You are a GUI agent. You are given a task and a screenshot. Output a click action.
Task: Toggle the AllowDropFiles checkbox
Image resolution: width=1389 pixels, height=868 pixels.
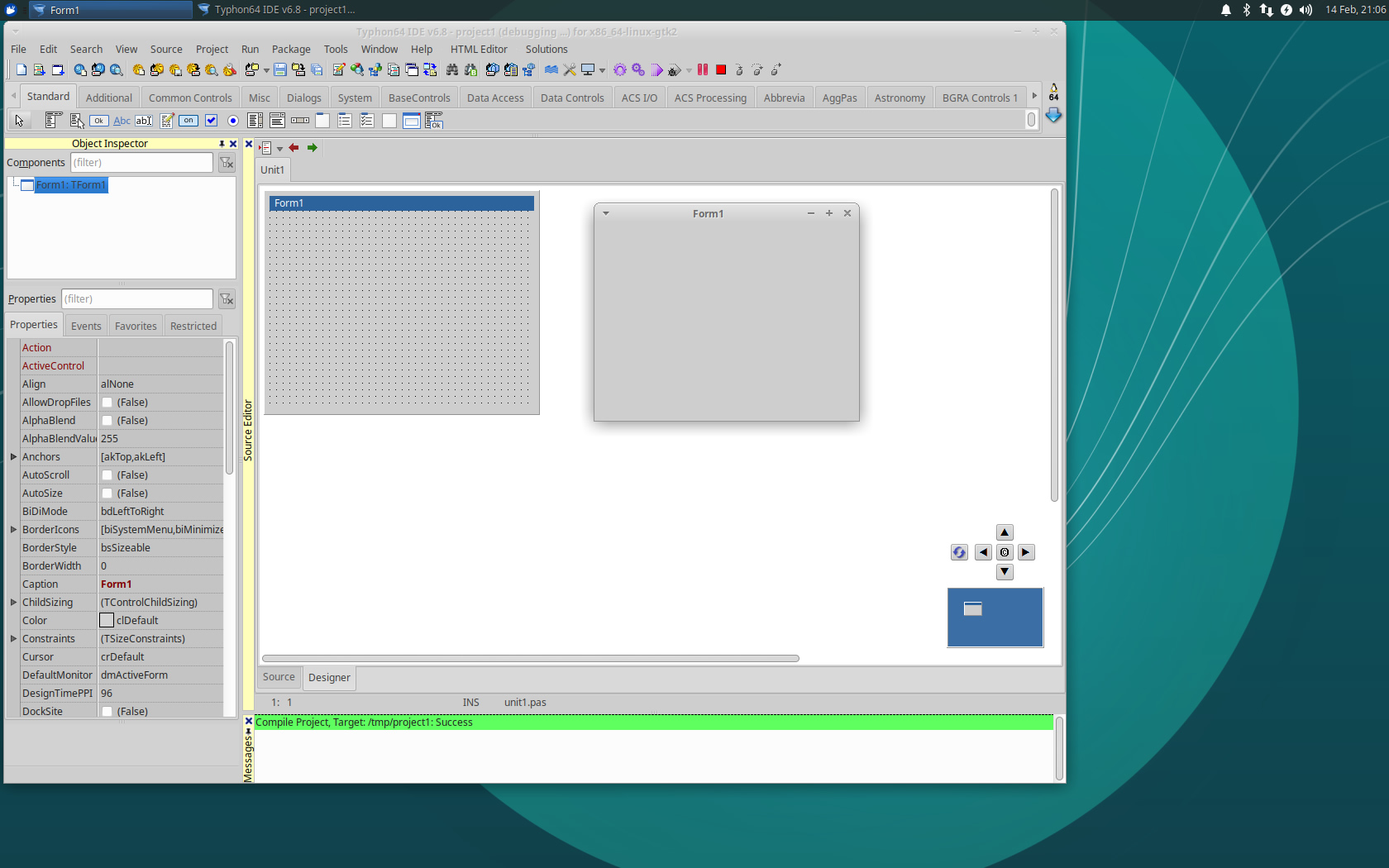(x=107, y=403)
